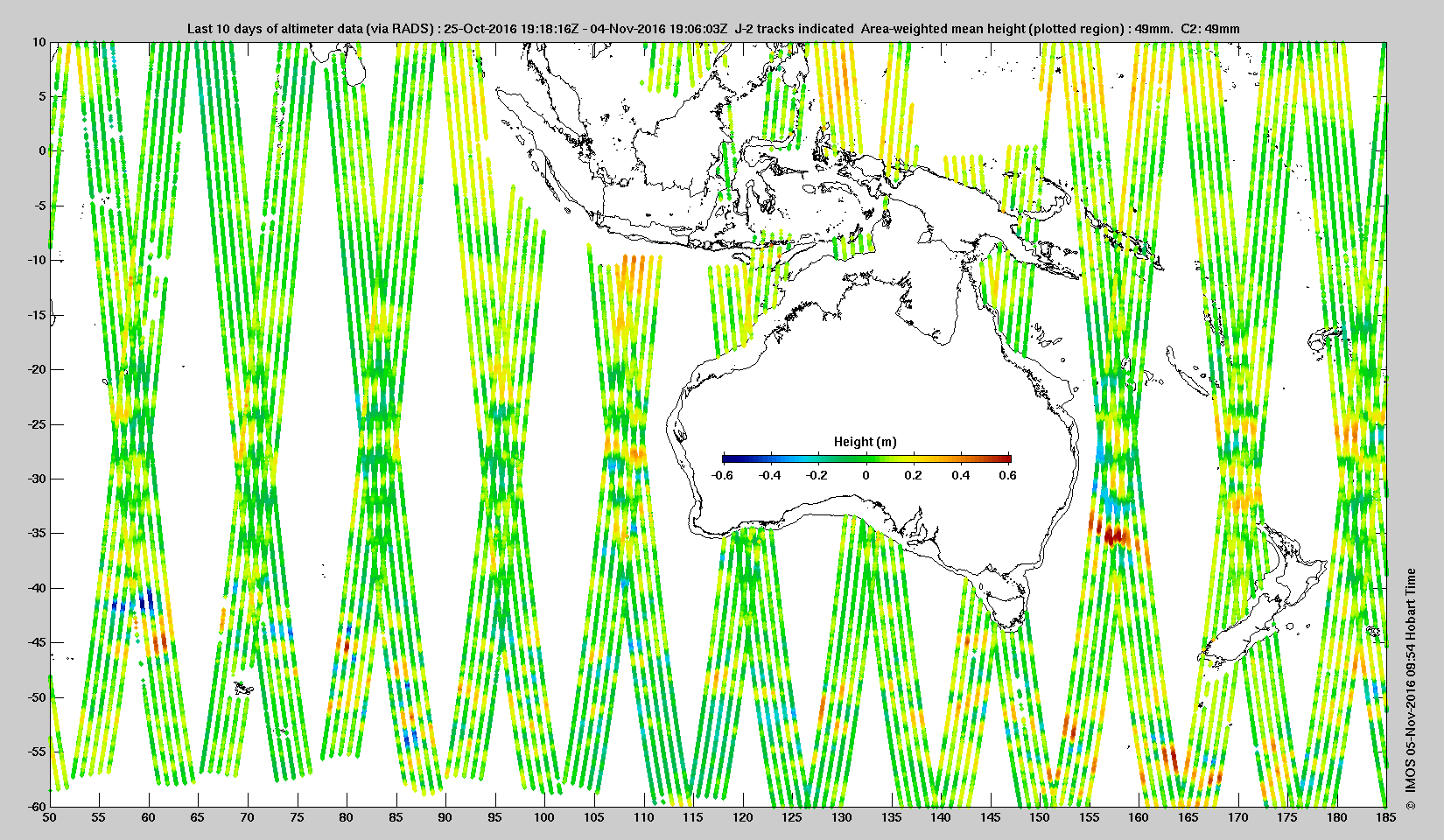
Task: Click the longitude axis label 145
Action: (x=990, y=818)
